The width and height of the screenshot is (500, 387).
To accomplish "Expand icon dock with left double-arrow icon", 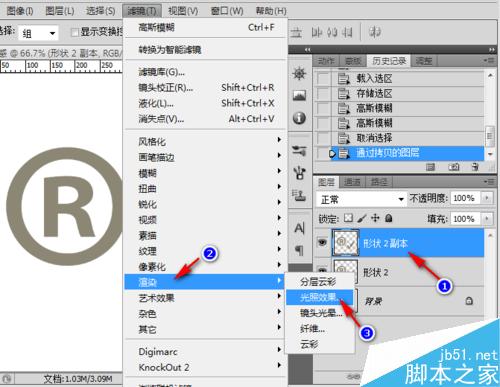I will (307, 49).
